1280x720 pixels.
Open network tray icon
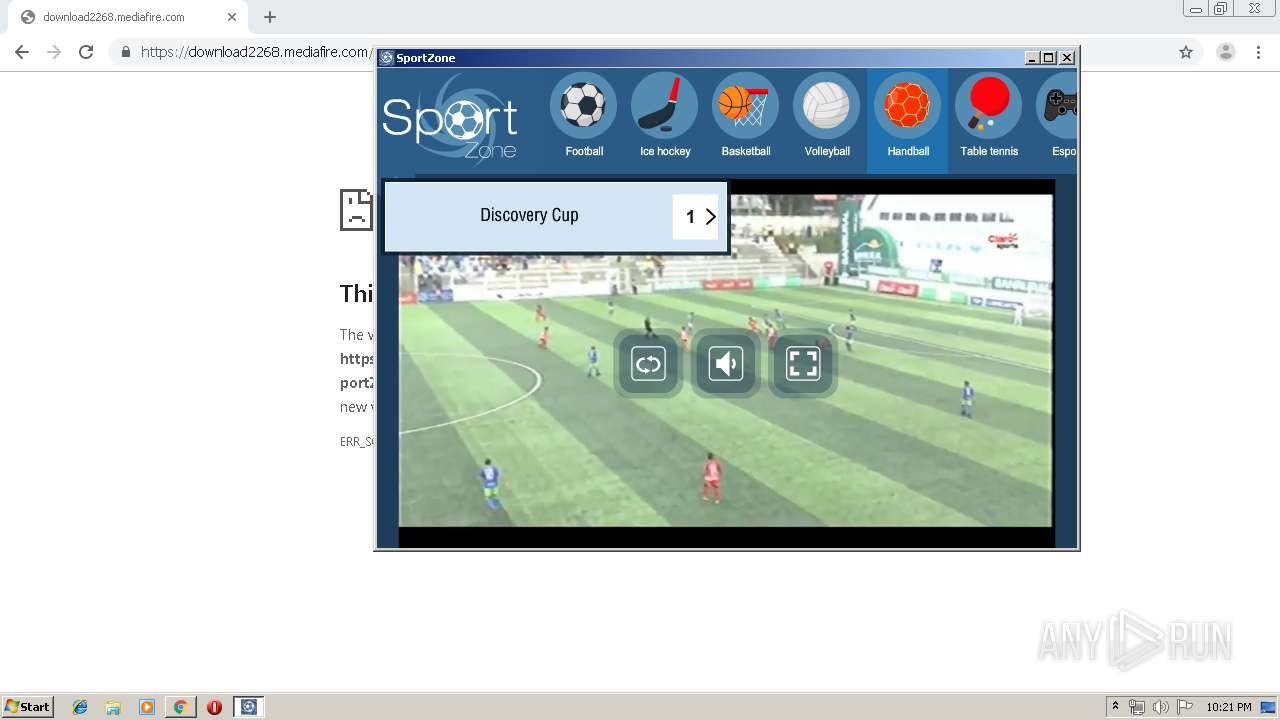tap(1137, 707)
